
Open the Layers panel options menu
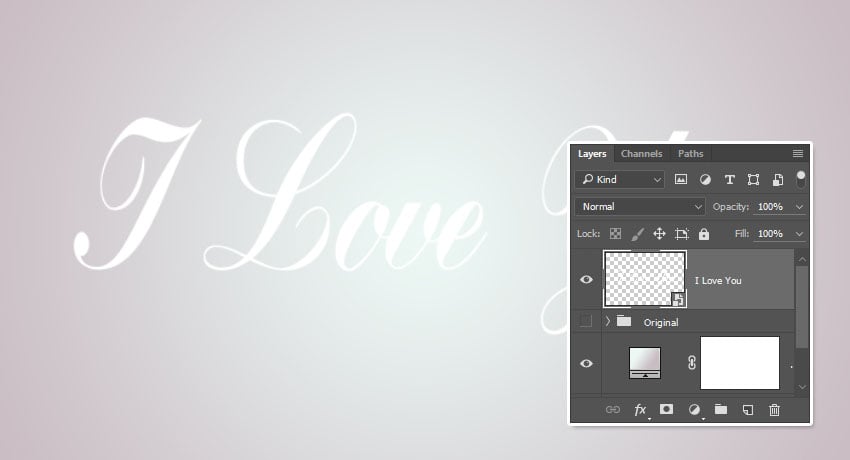click(x=797, y=154)
